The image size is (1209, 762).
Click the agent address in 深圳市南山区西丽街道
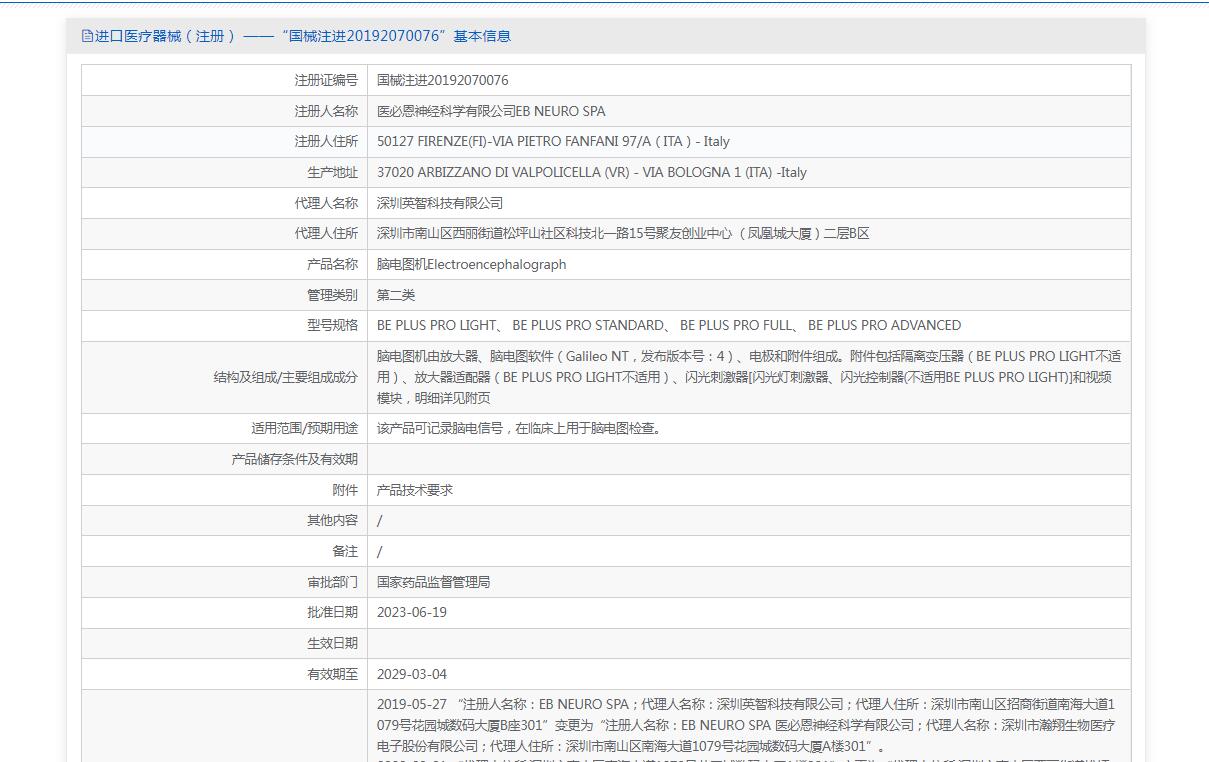(x=622, y=233)
